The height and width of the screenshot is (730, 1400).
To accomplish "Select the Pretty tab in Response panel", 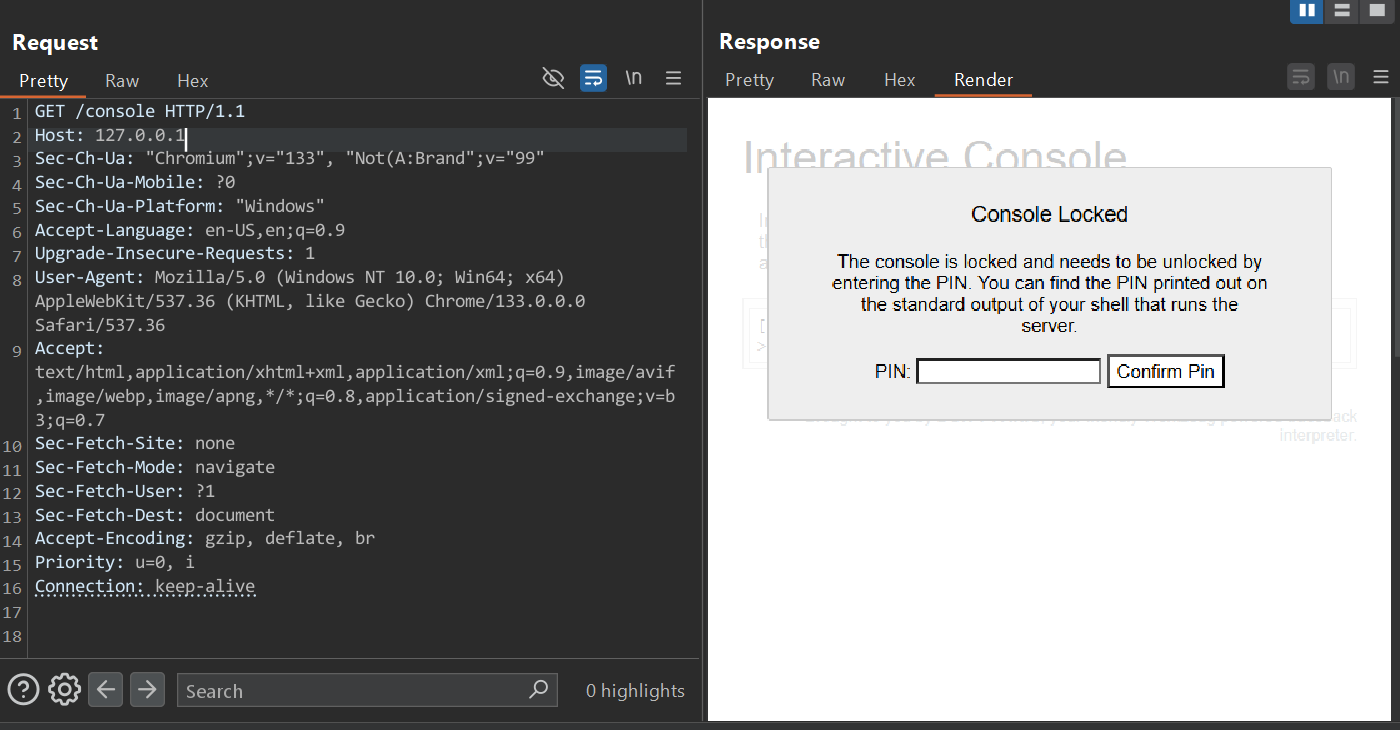I will point(749,80).
